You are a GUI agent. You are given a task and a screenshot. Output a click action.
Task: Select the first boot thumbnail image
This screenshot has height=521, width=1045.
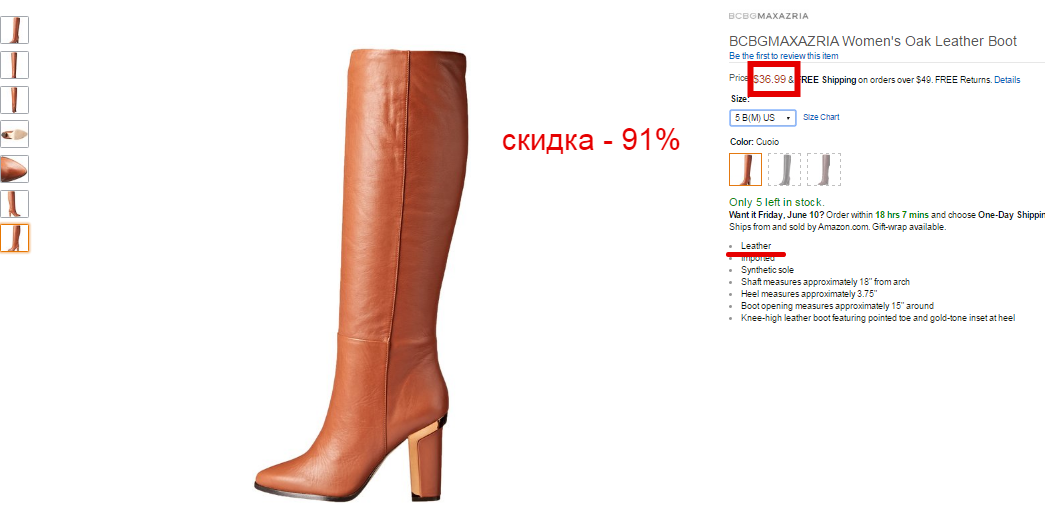(15, 30)
